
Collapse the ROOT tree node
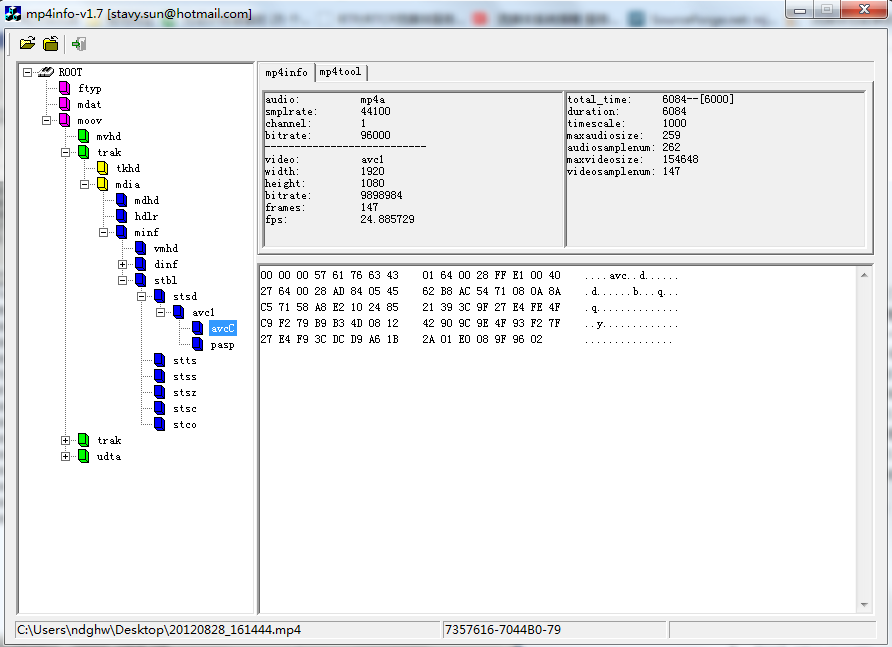pyautogui.click(x=27, y=72)
